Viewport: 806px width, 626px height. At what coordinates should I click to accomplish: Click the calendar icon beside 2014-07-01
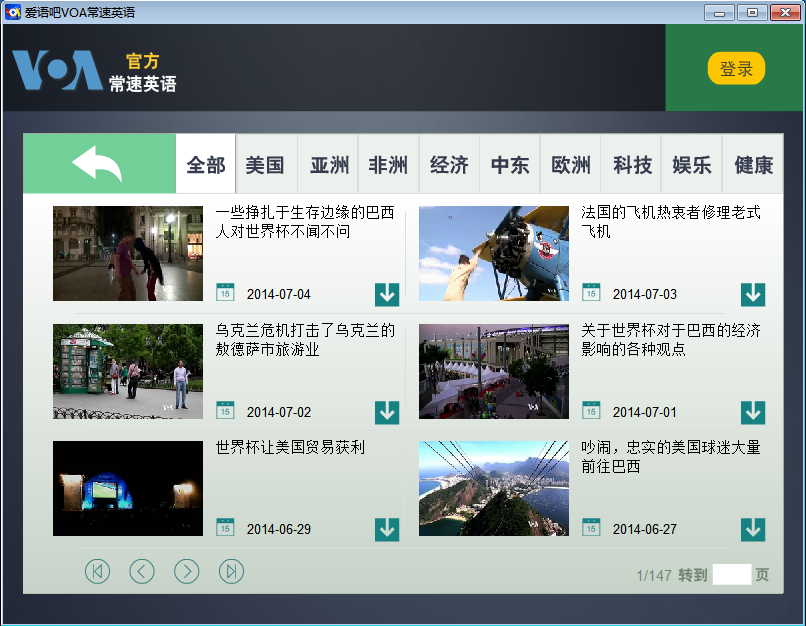(591, 410)
